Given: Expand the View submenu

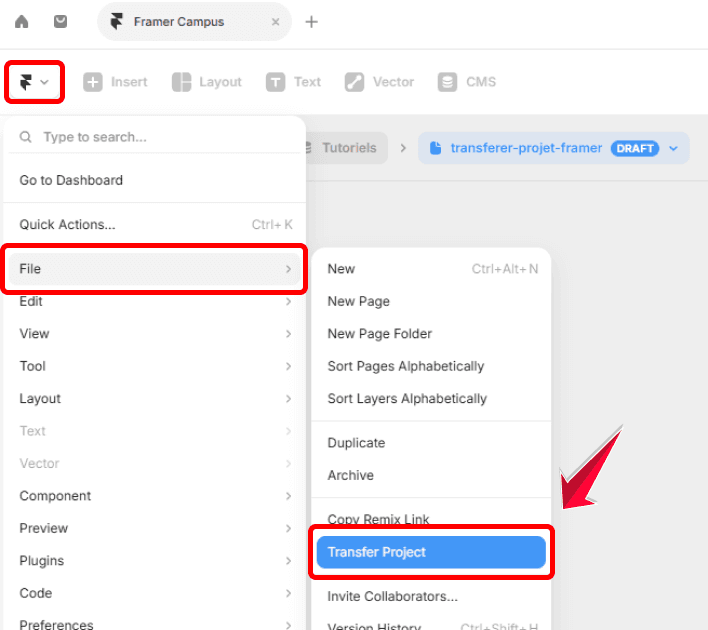Looking at the screenshot, I should tap(154, 334).
